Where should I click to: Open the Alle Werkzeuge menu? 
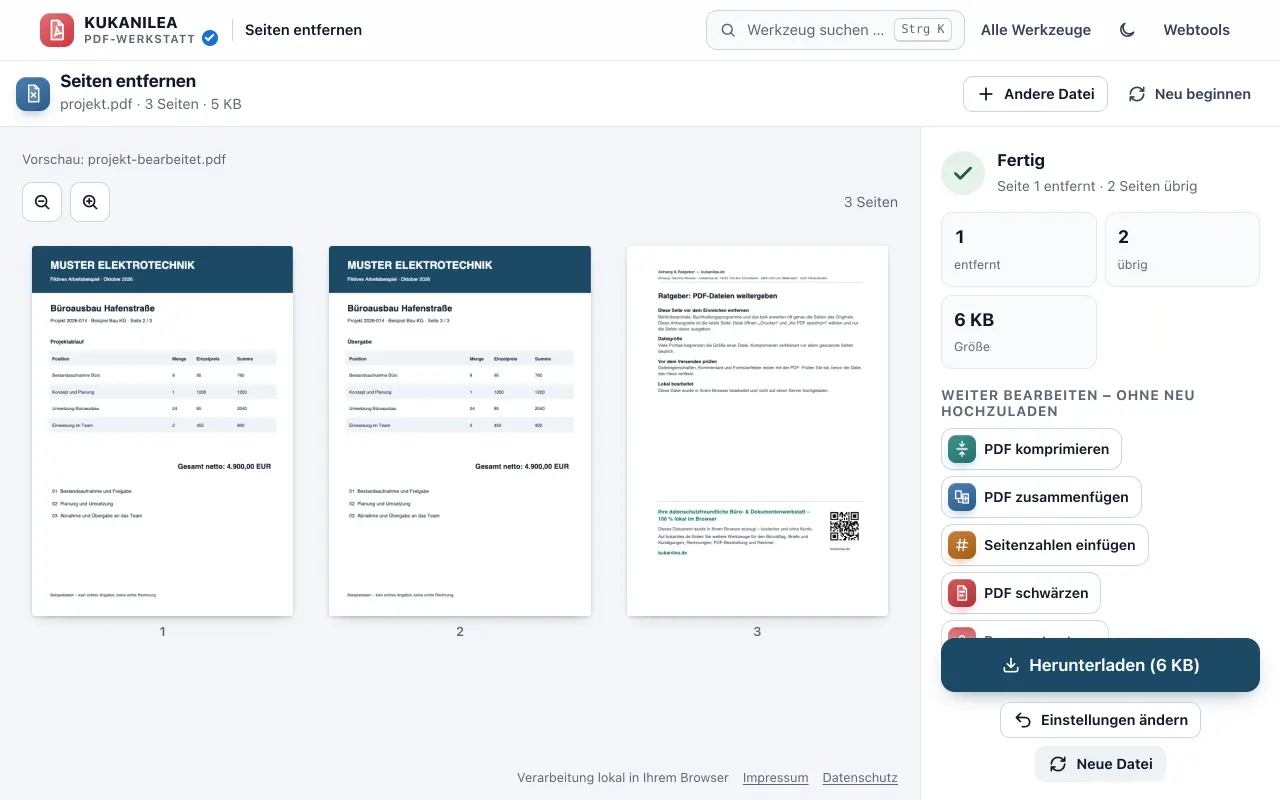1036,30
